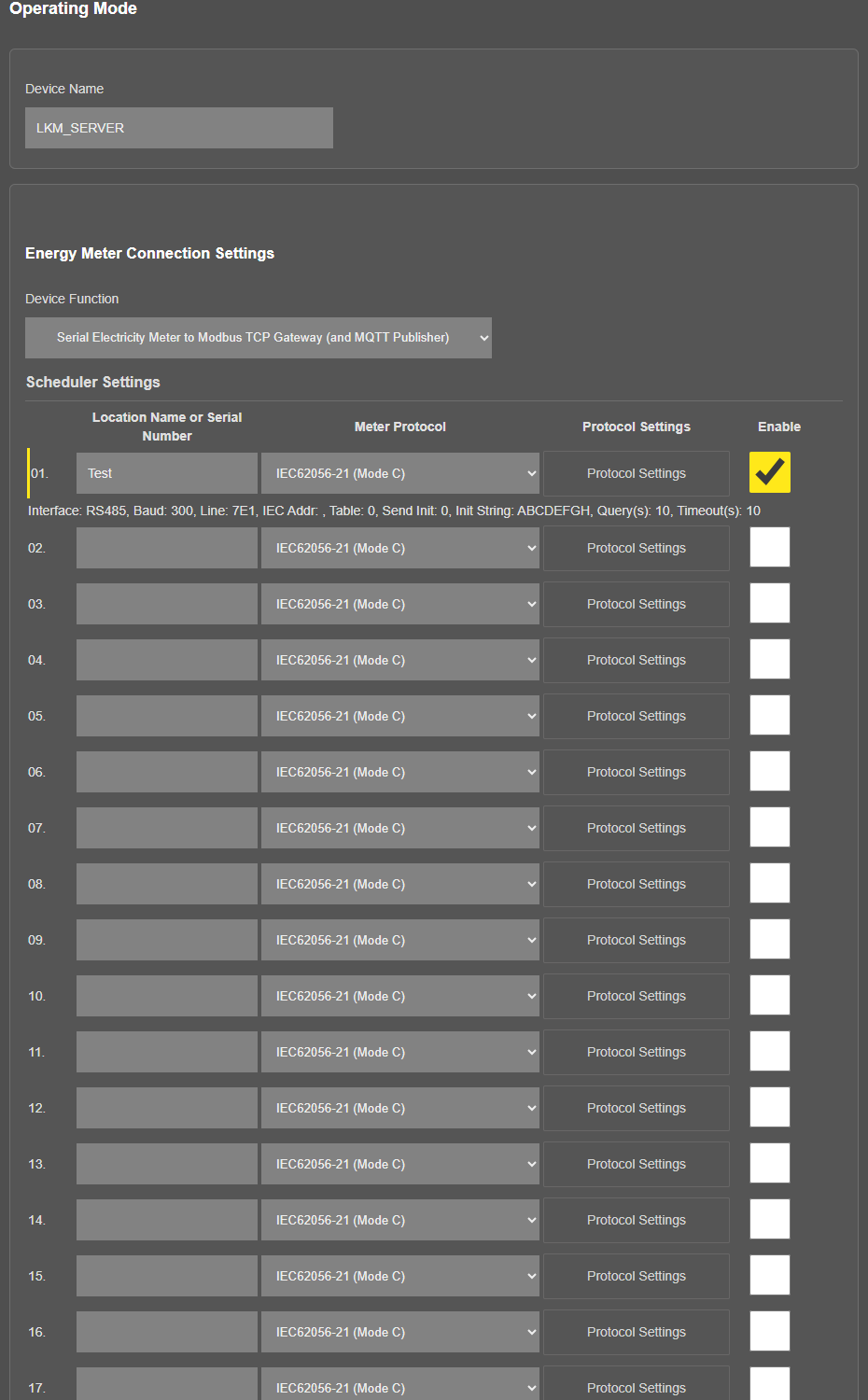
Task: Enable scheduler row 12 checkbox
Action: pyautogui.click(x=770, y=1107)
